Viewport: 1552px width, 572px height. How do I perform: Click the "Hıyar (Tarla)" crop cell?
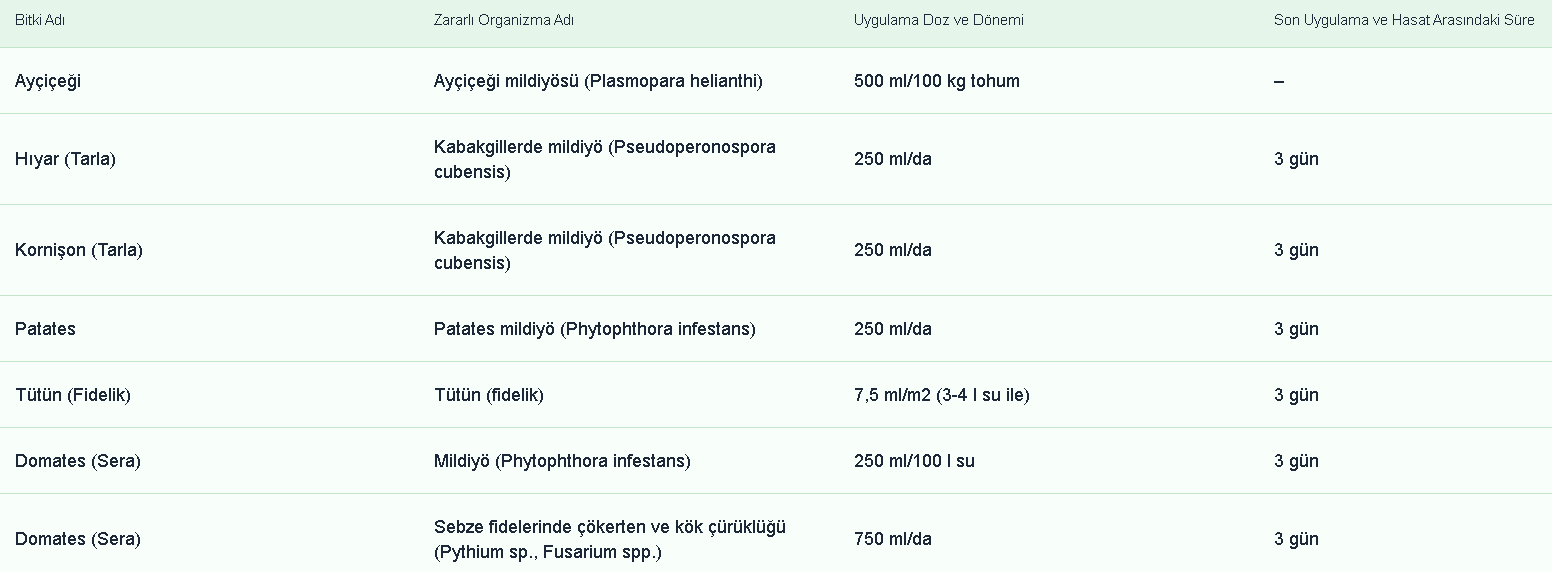pos(65,159)
